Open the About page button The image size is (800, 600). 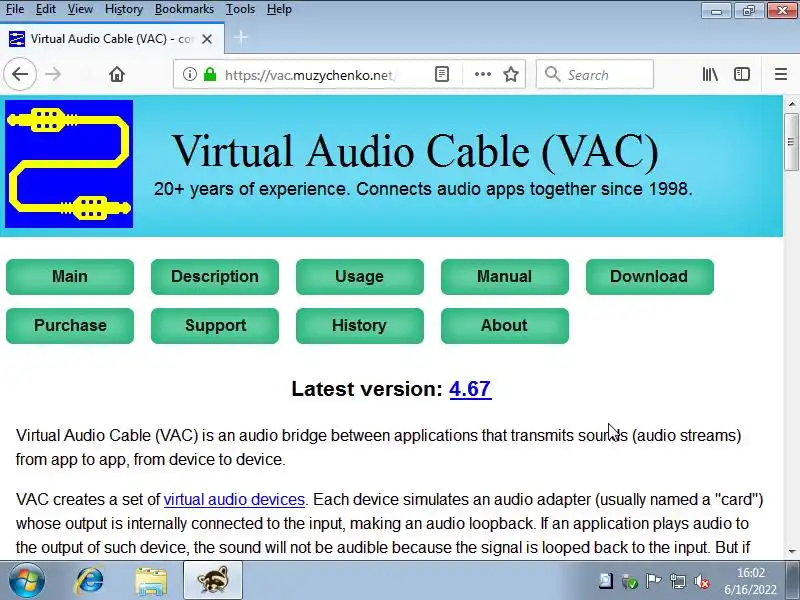click(x=505, y=326)
